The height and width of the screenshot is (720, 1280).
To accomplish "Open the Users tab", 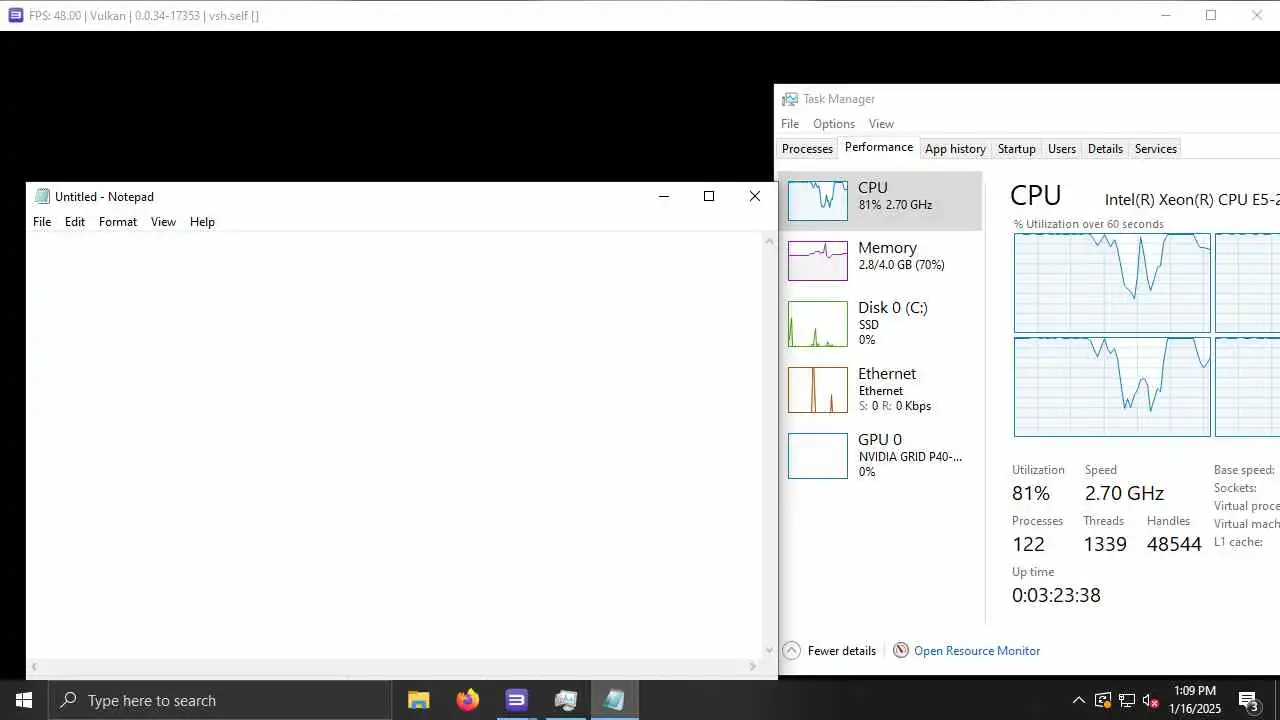I will (x=1062, y=149).
